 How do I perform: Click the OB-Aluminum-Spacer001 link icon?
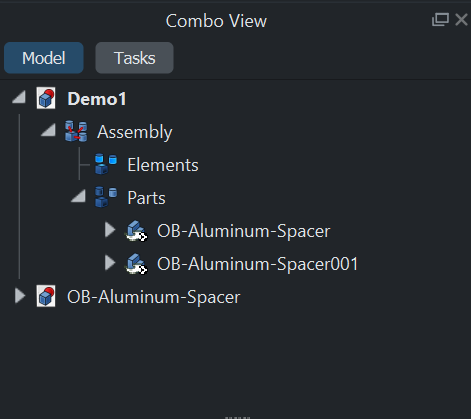pos(136,264)
